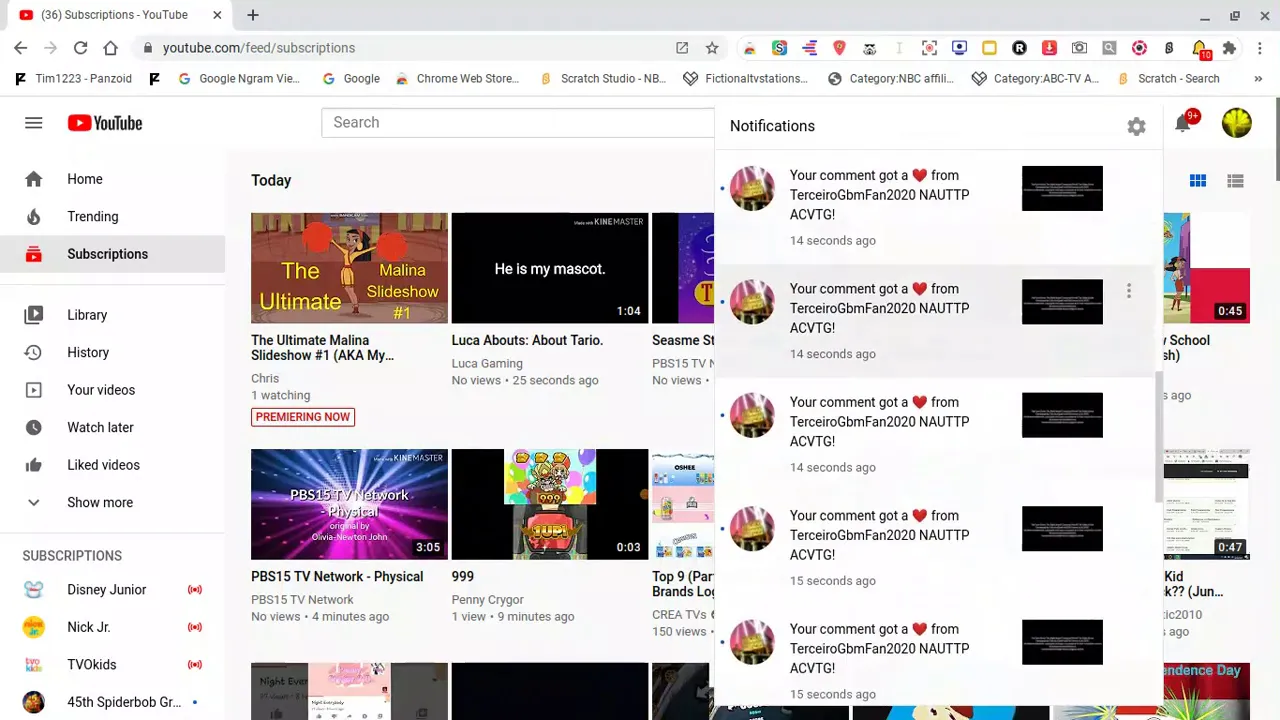Open Watch later playlist
Screen dimensions: 1280x720
(112, 427)
